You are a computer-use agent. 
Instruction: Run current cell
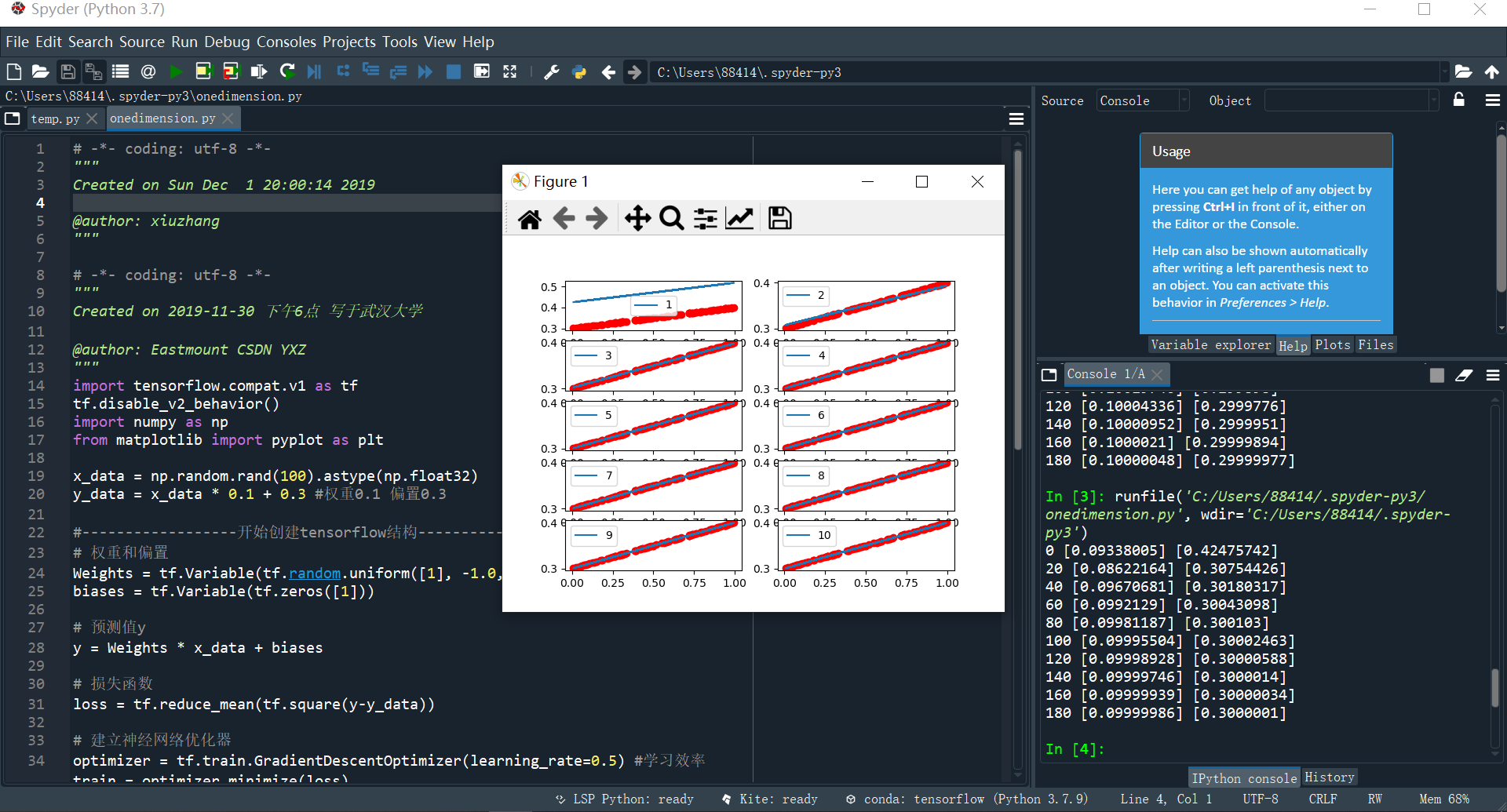(204, 72)
